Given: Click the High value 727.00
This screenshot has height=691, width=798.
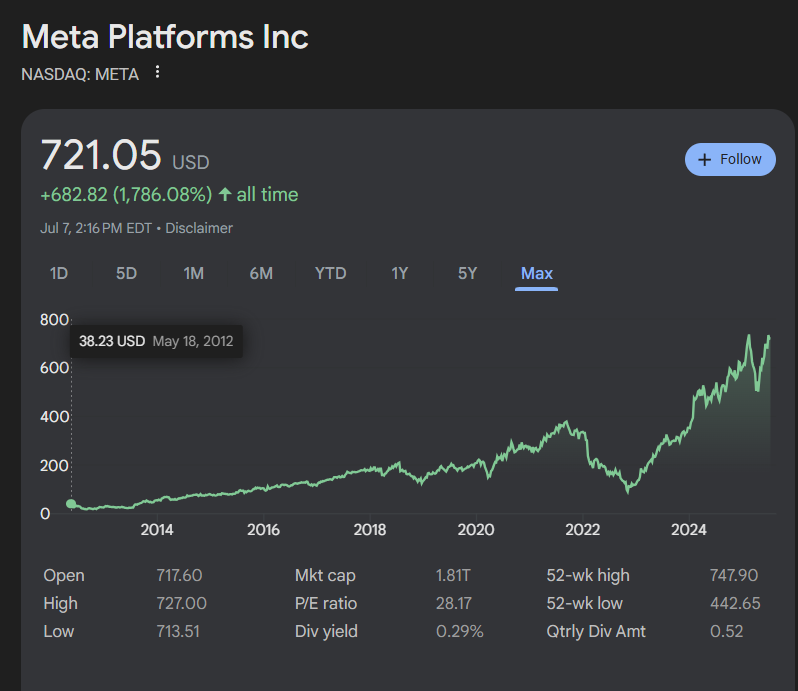Looking at the screenshot, I should tap(181, 603).
